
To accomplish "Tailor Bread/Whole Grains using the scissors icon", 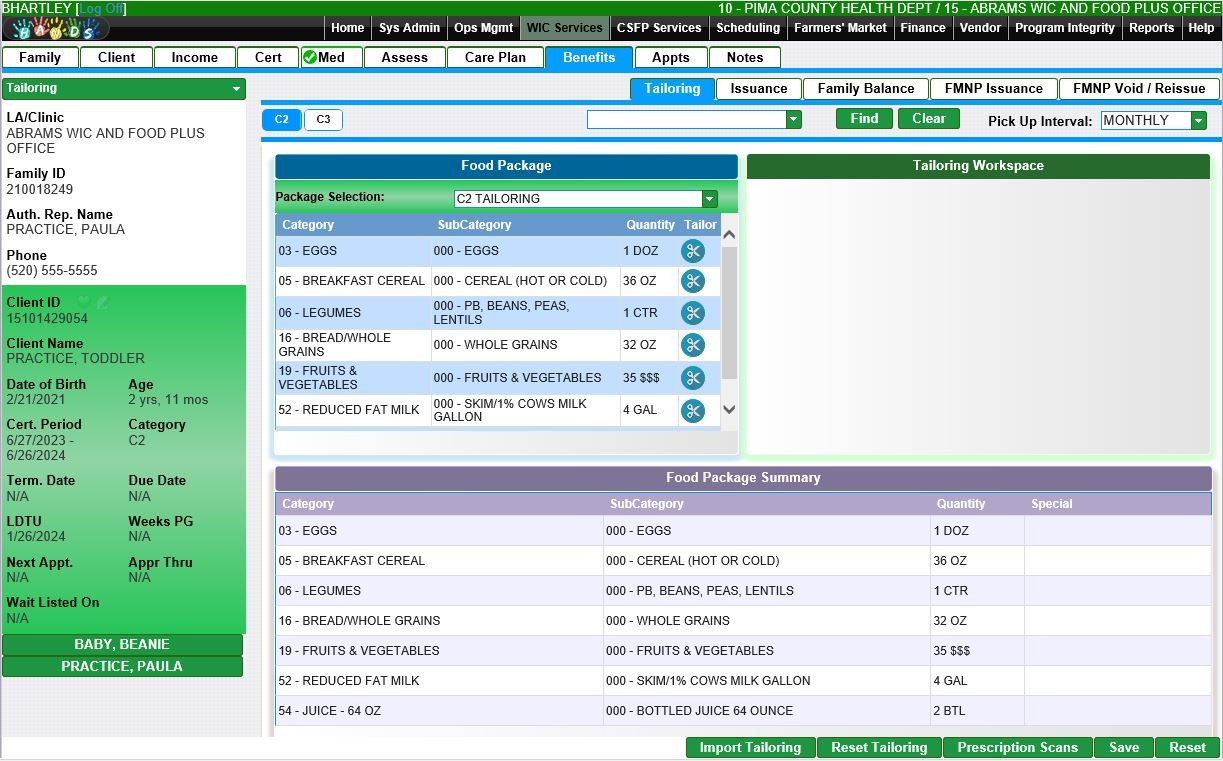I will tap(692, 345).
